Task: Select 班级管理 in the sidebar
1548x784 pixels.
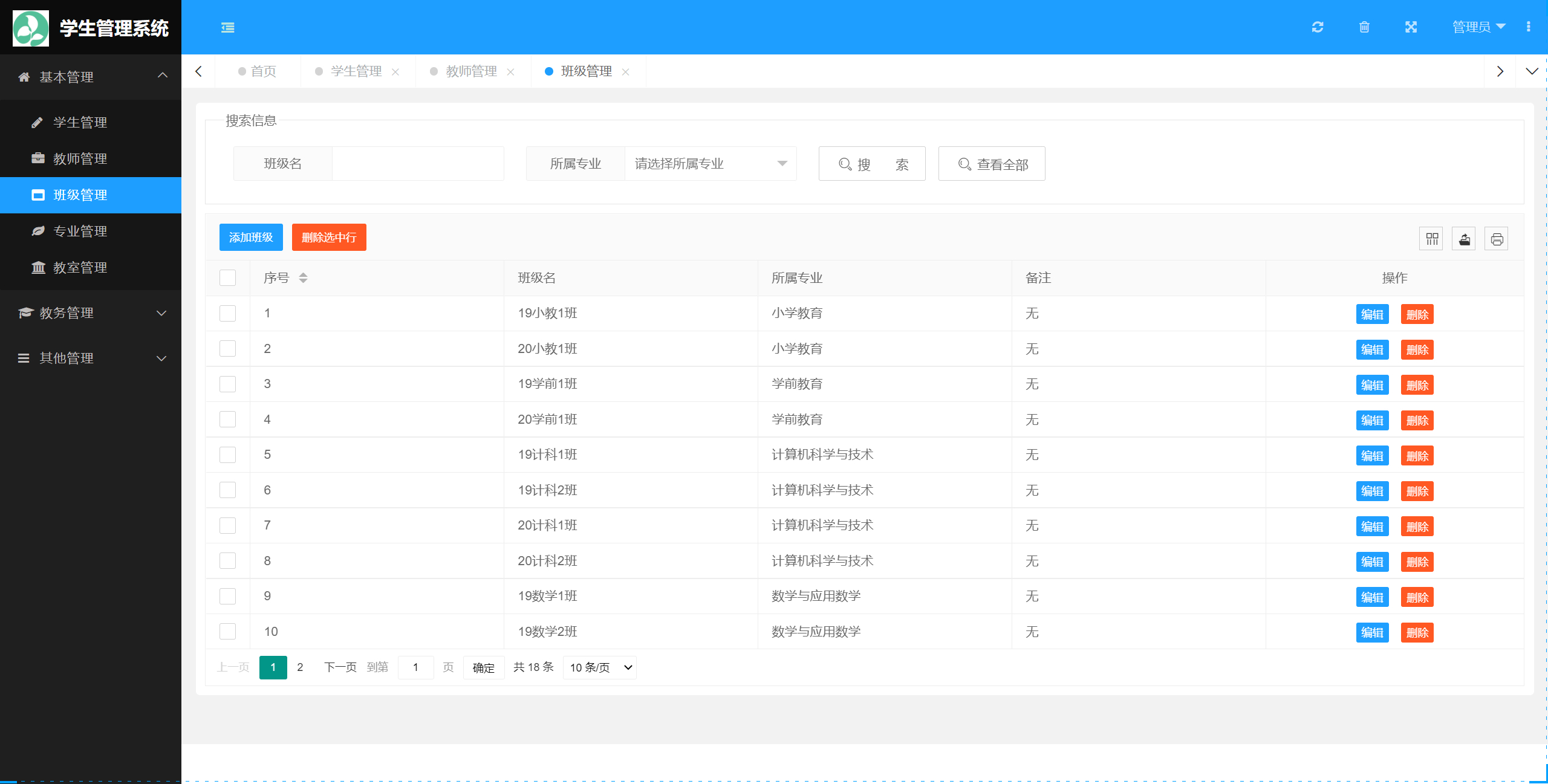Action: [91, 195]
